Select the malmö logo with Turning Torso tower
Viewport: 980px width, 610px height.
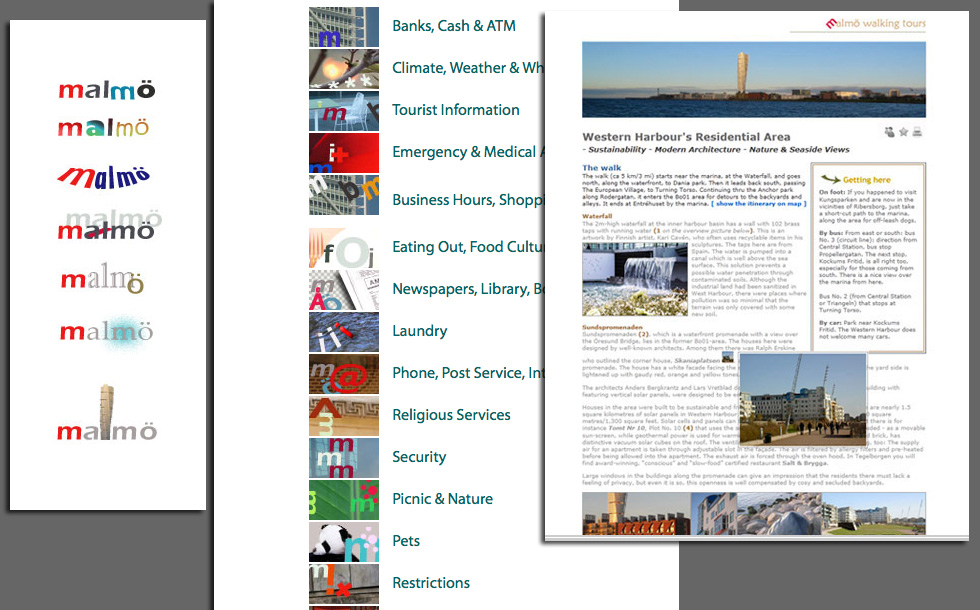coord(107,414)
